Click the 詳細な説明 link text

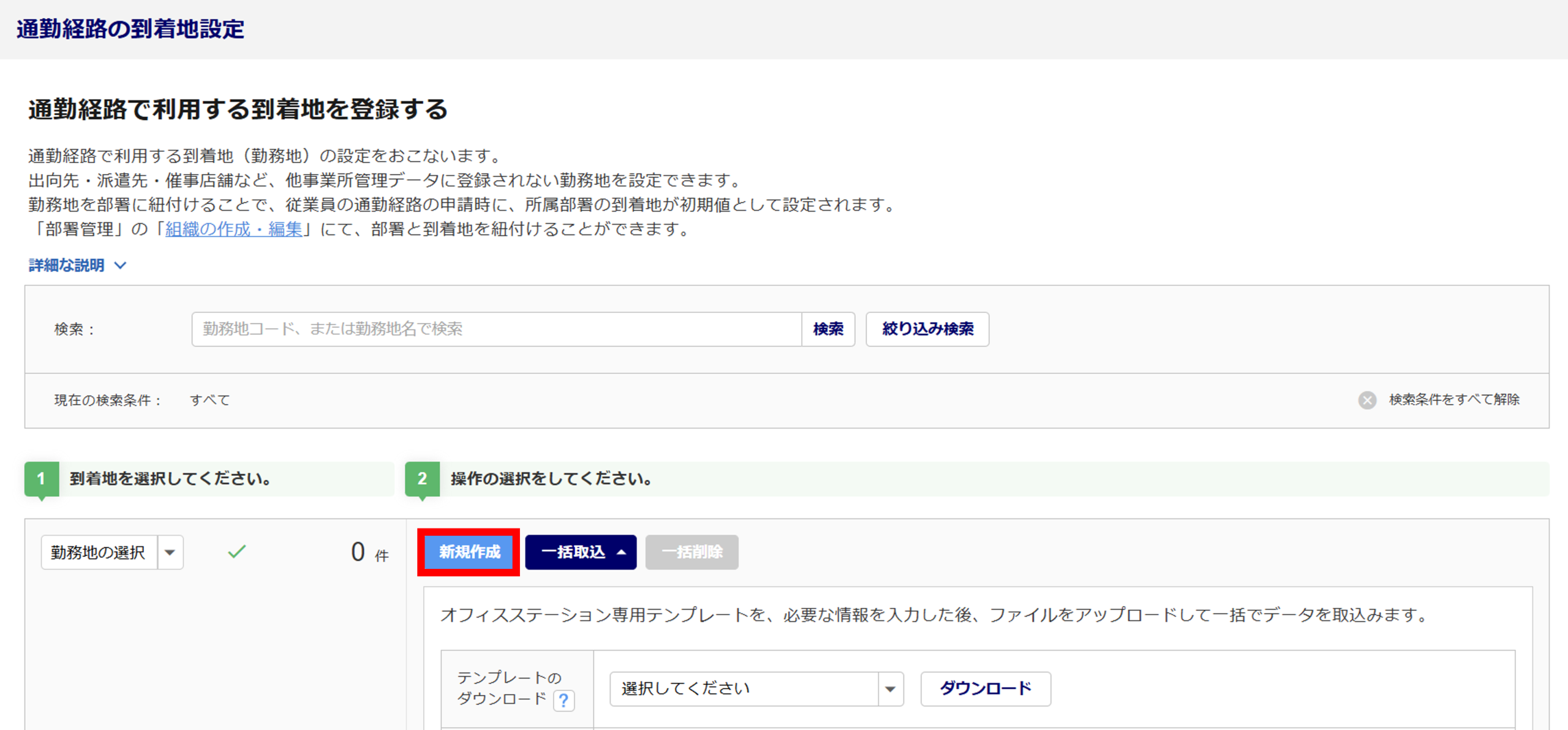click(67, 265)
